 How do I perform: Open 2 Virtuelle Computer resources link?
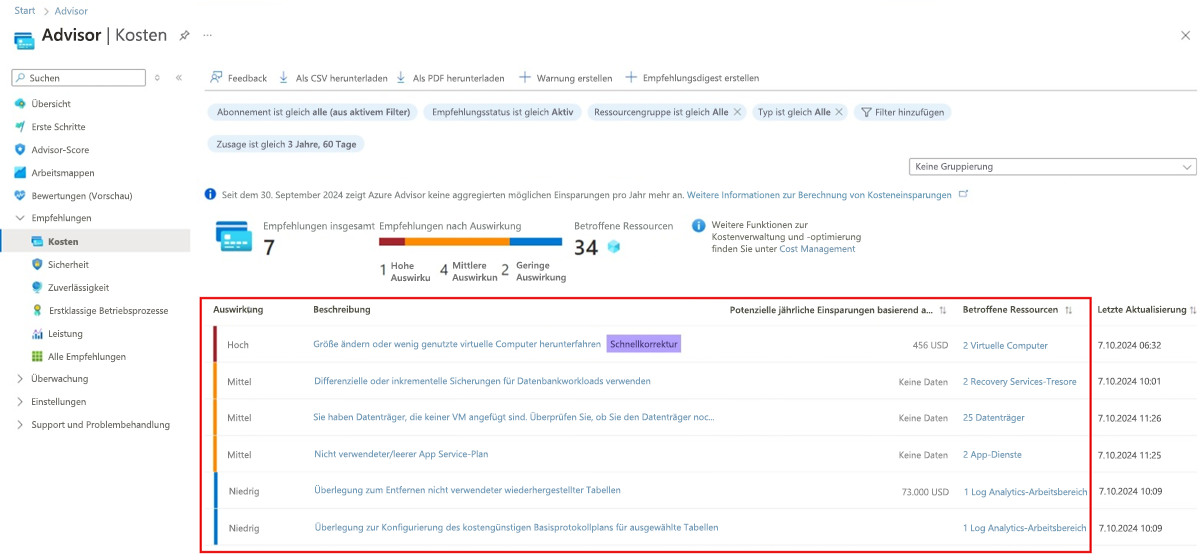tap(1005, 345)
